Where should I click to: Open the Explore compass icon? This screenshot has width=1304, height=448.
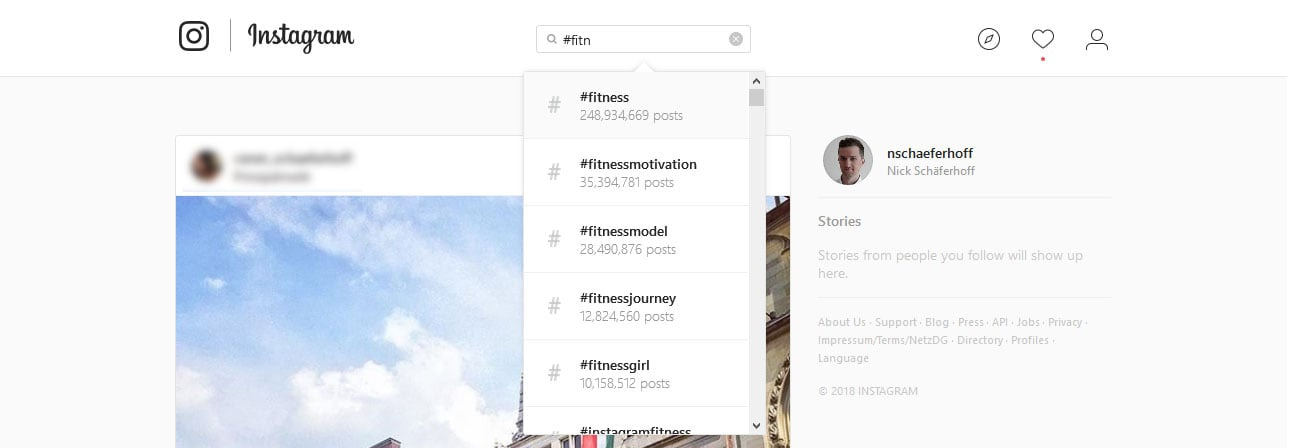pyautogui.click(x=989, y=39)
